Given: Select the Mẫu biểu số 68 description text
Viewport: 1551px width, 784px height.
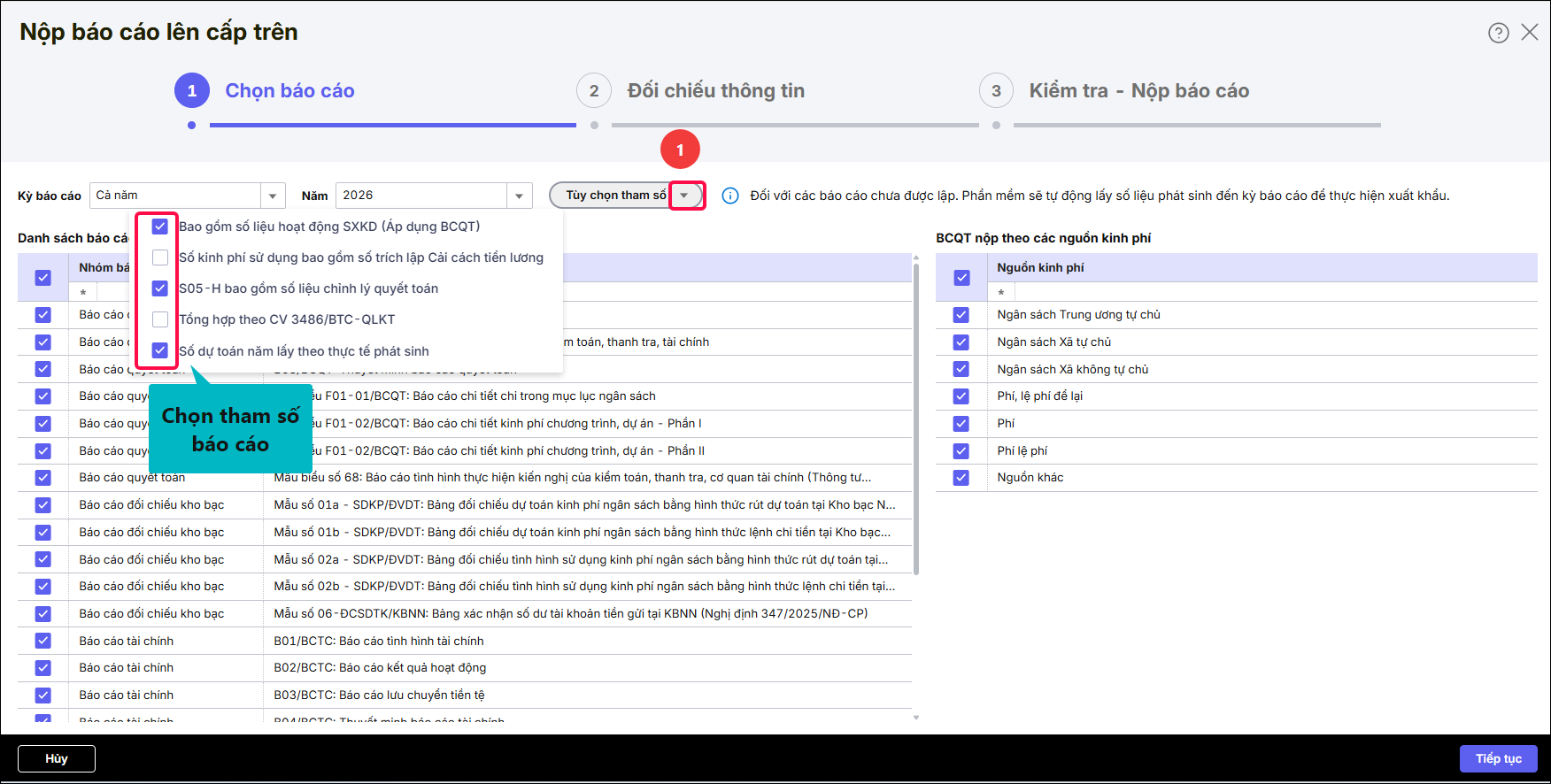Looking at the screenshot, I should click(x=572, y=478).
